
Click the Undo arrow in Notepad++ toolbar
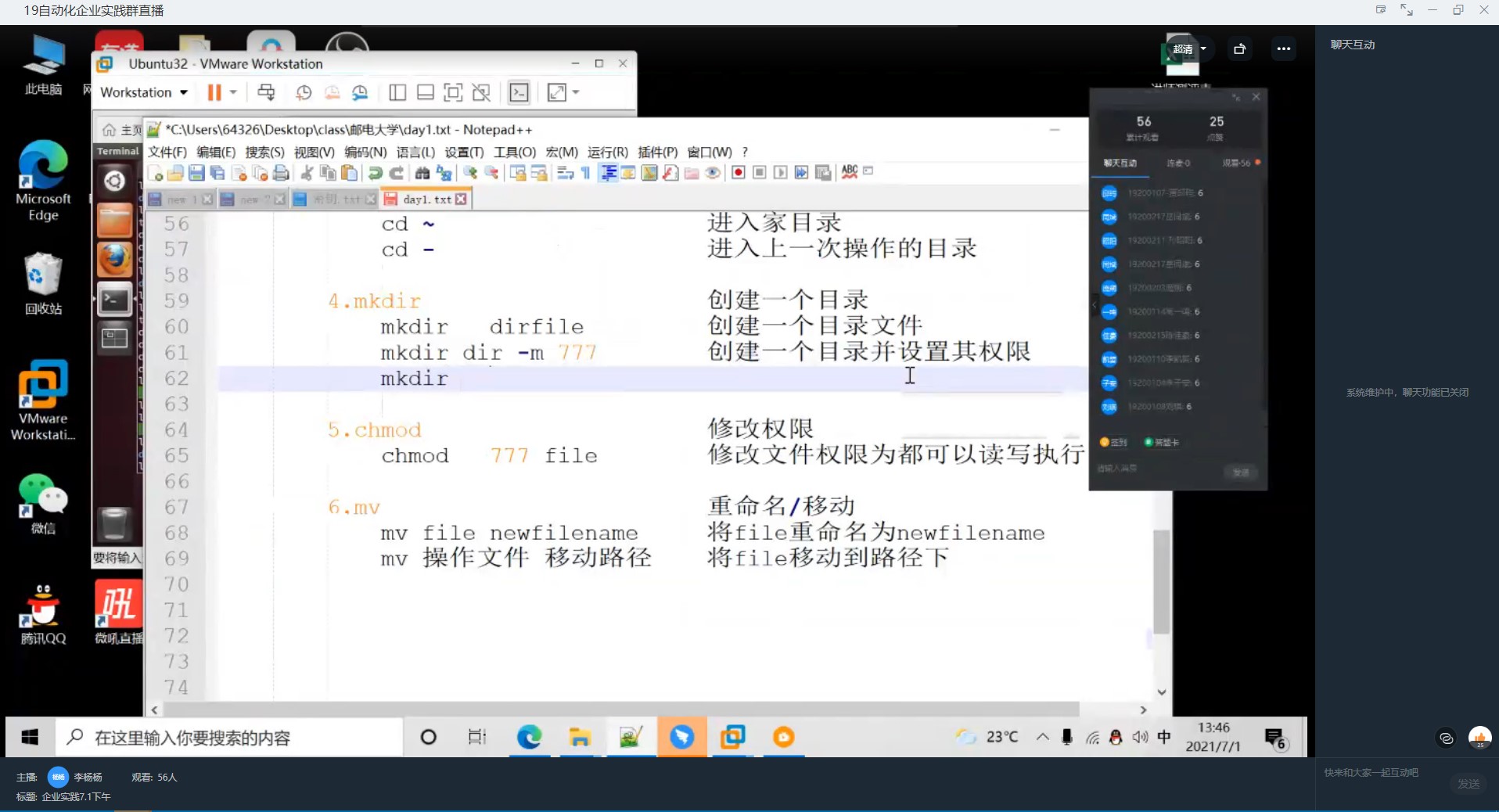click(x=376, y=173)
